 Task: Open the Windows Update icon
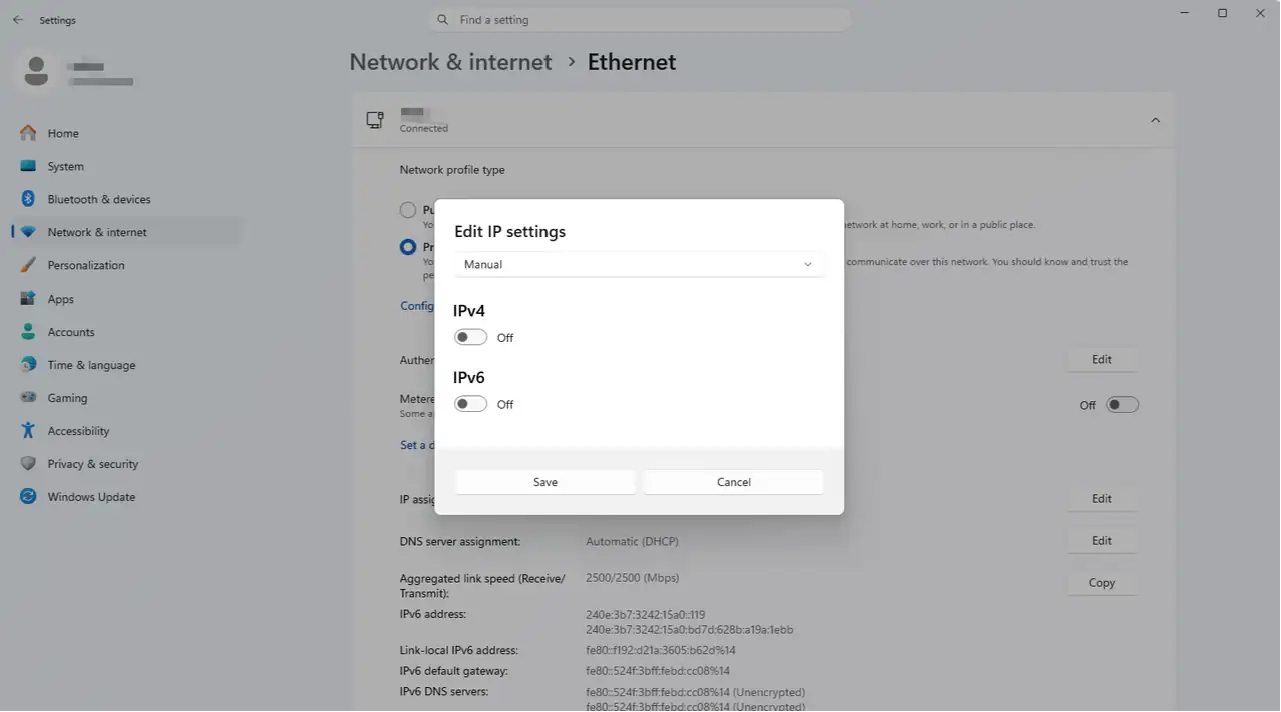(x=28, y=497)
